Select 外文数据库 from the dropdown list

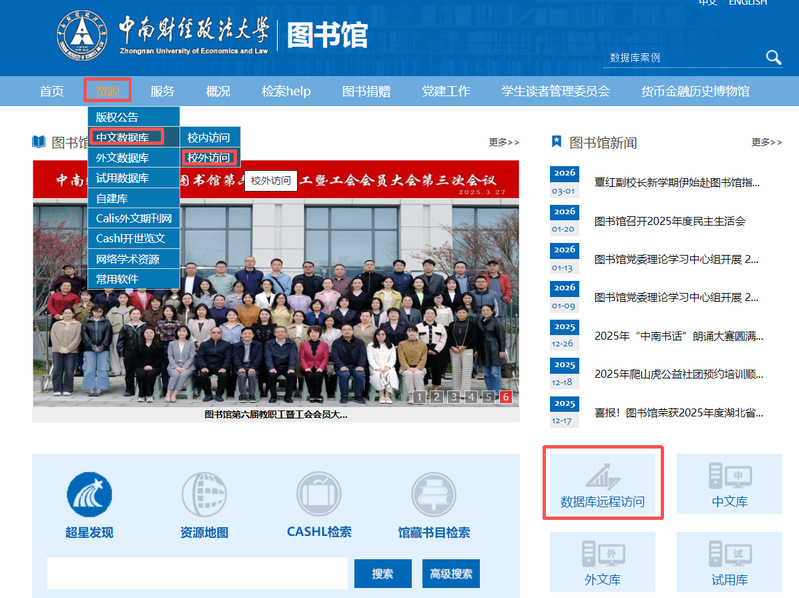[122, 158]
